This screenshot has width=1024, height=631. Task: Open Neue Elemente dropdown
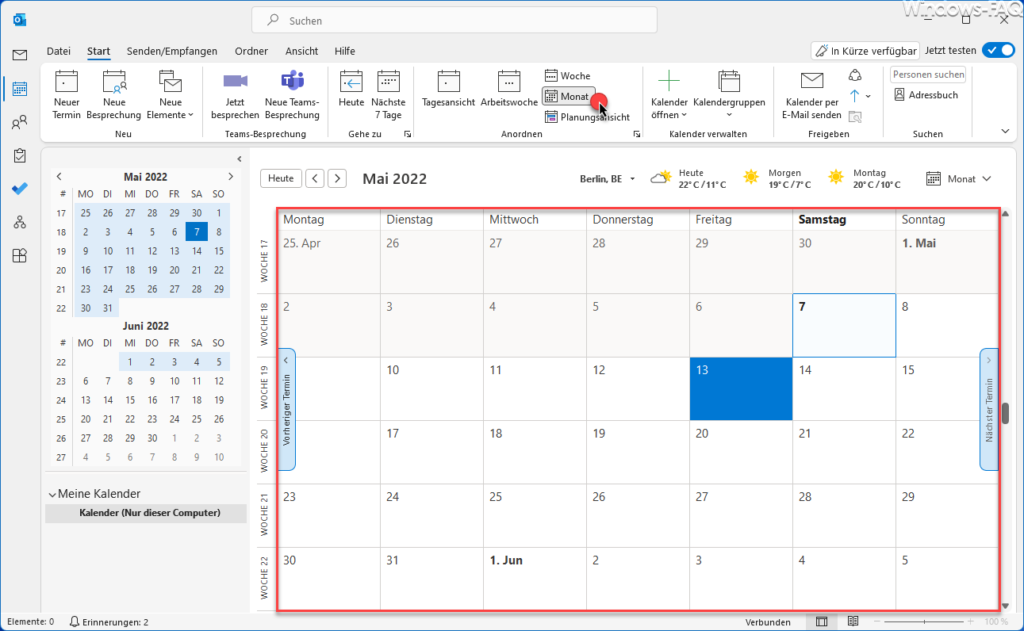pos(170,95)
